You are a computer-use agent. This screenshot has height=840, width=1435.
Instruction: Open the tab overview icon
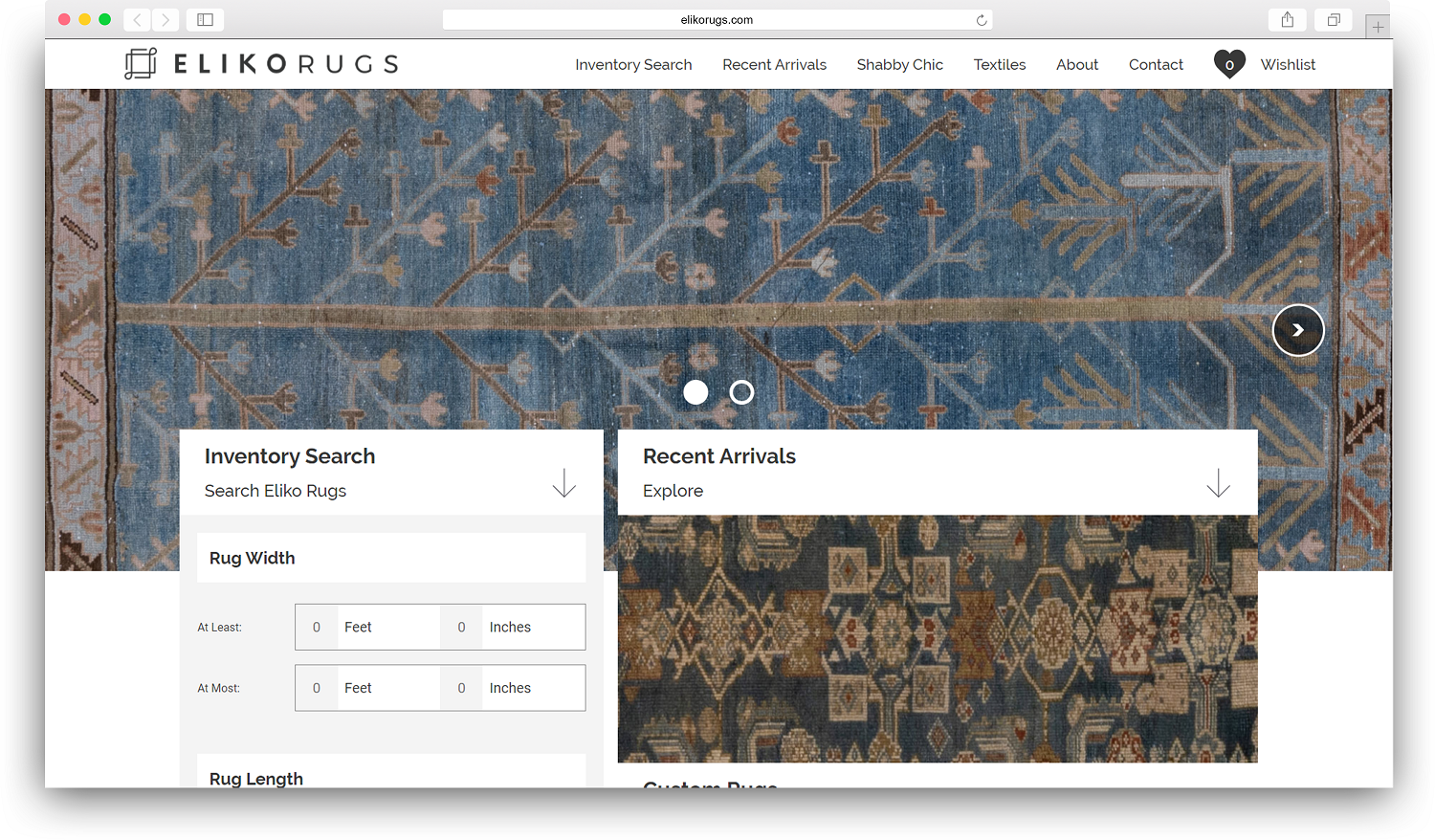[x=1333, y=20]
